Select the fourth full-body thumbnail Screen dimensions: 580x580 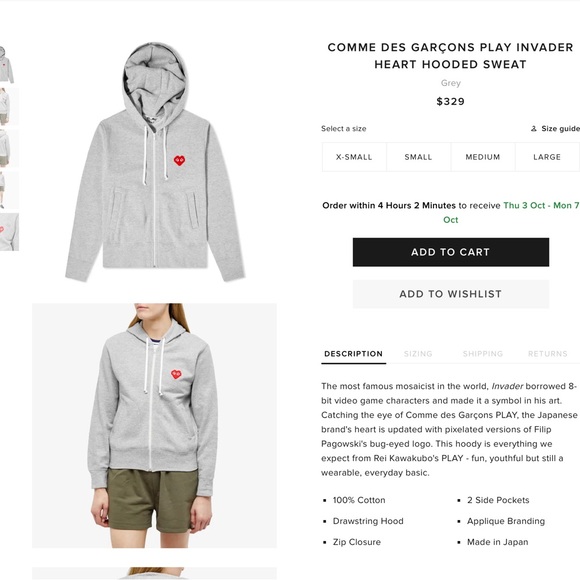9,190
